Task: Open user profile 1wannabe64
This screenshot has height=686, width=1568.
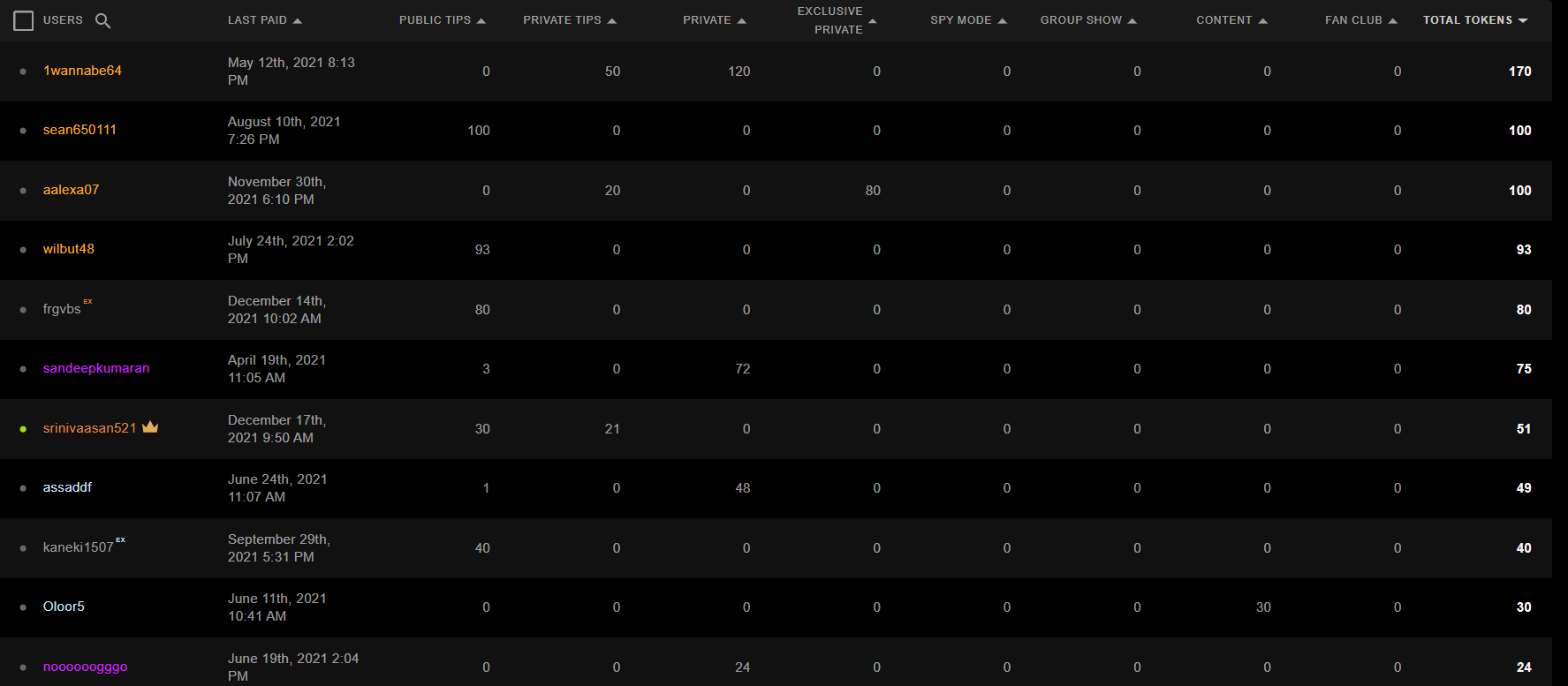Action: (82, 71)
